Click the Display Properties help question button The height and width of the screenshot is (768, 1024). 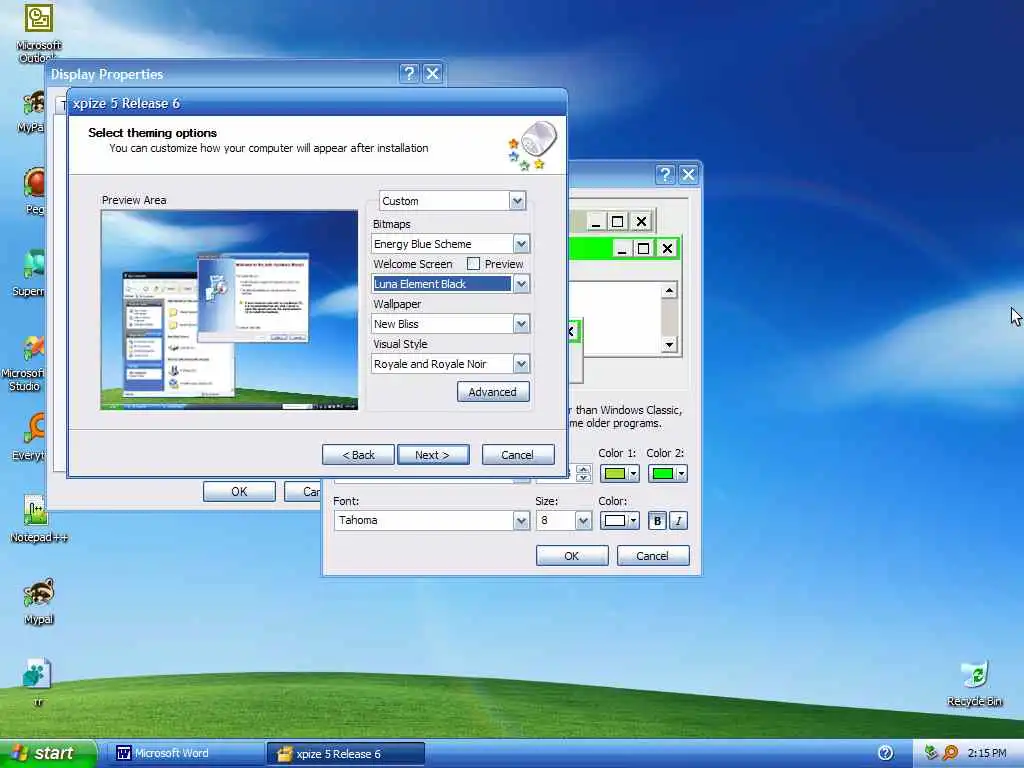(x=409, y=73)
